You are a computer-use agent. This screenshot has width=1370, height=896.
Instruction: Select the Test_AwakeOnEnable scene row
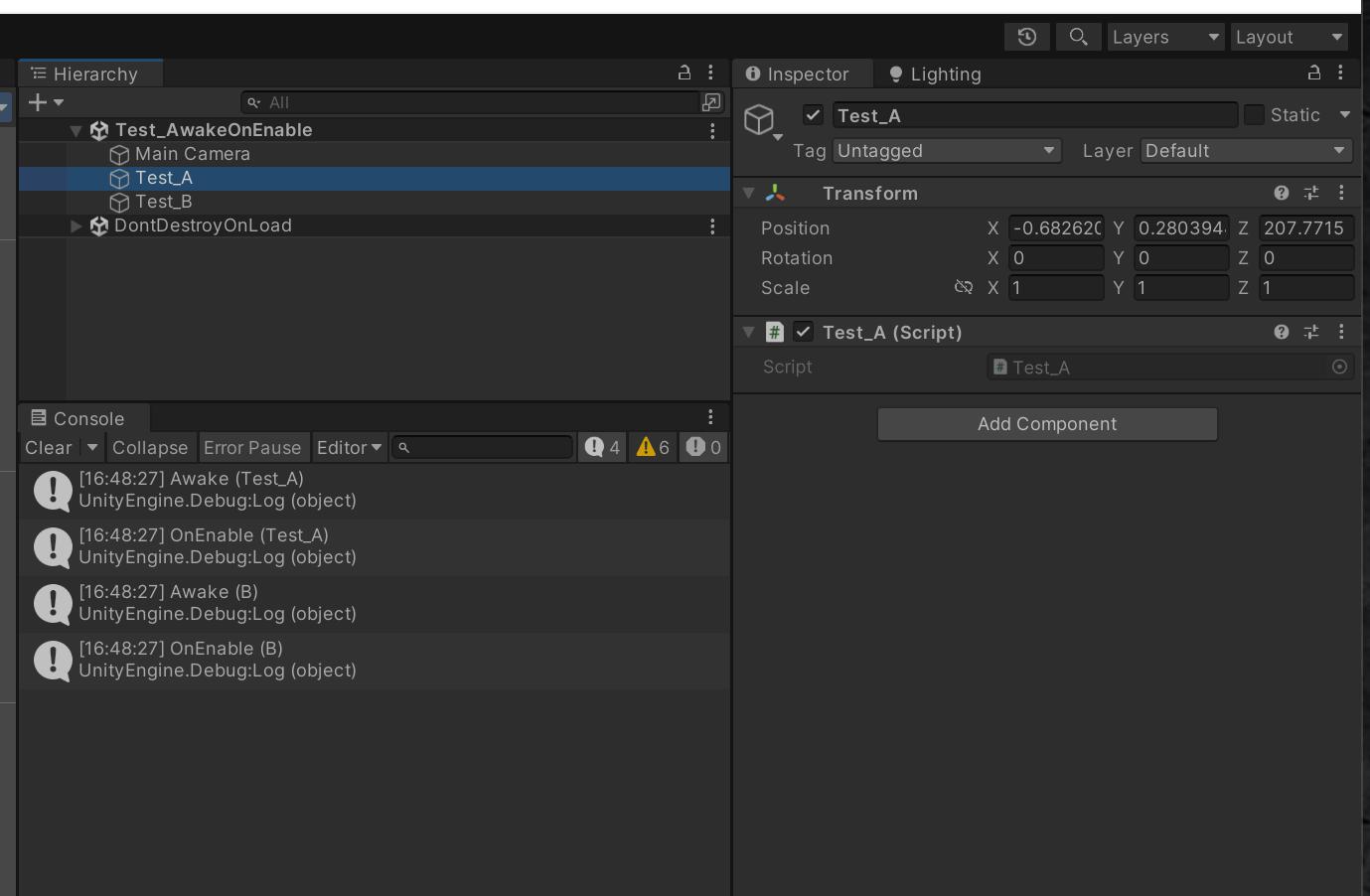[x=374, y=130]
